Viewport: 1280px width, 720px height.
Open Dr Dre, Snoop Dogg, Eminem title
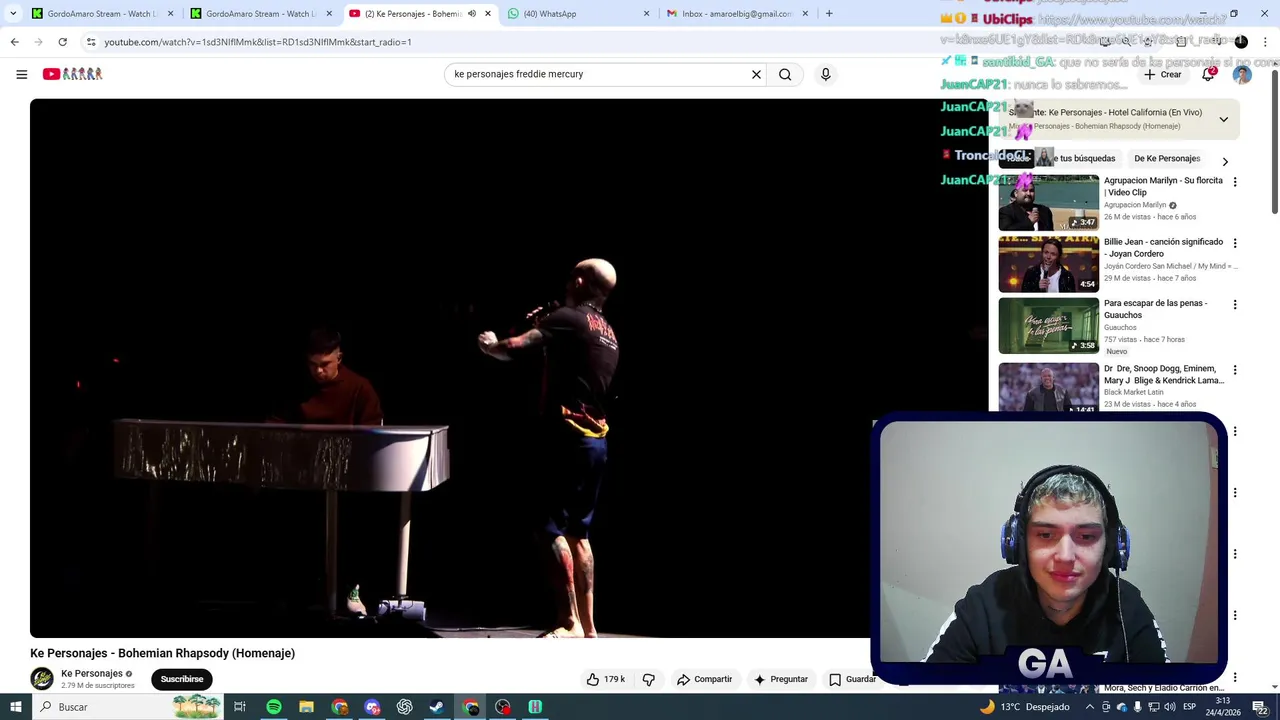click(1163, 375)
